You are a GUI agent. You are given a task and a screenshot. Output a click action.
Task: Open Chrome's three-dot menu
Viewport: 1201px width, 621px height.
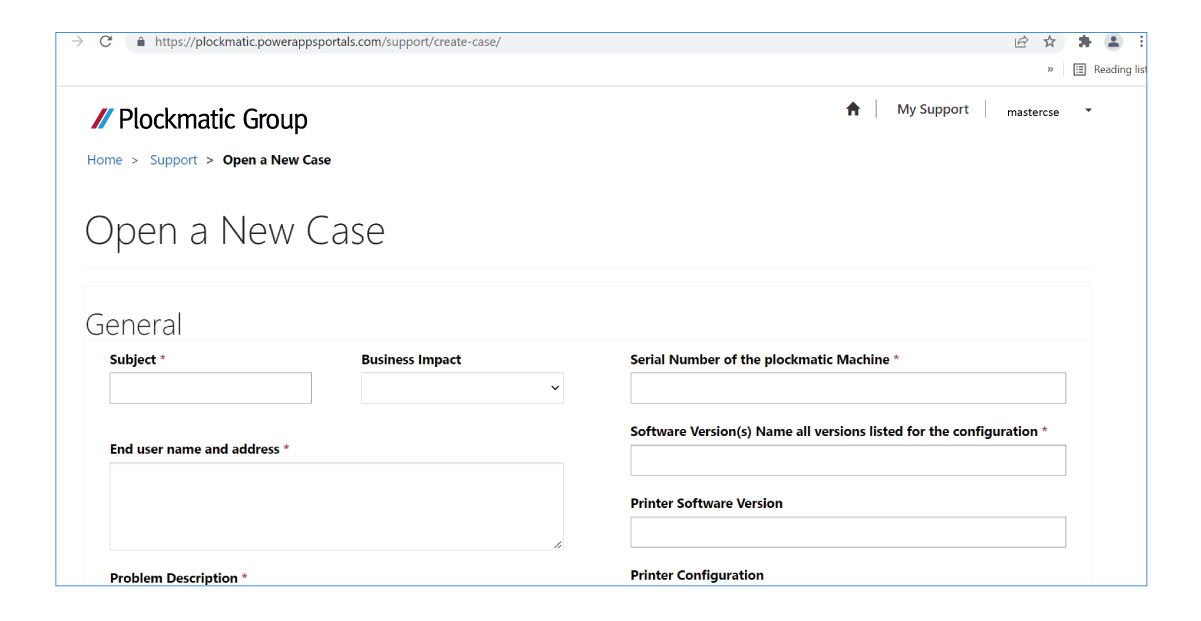click(1140, 42)
